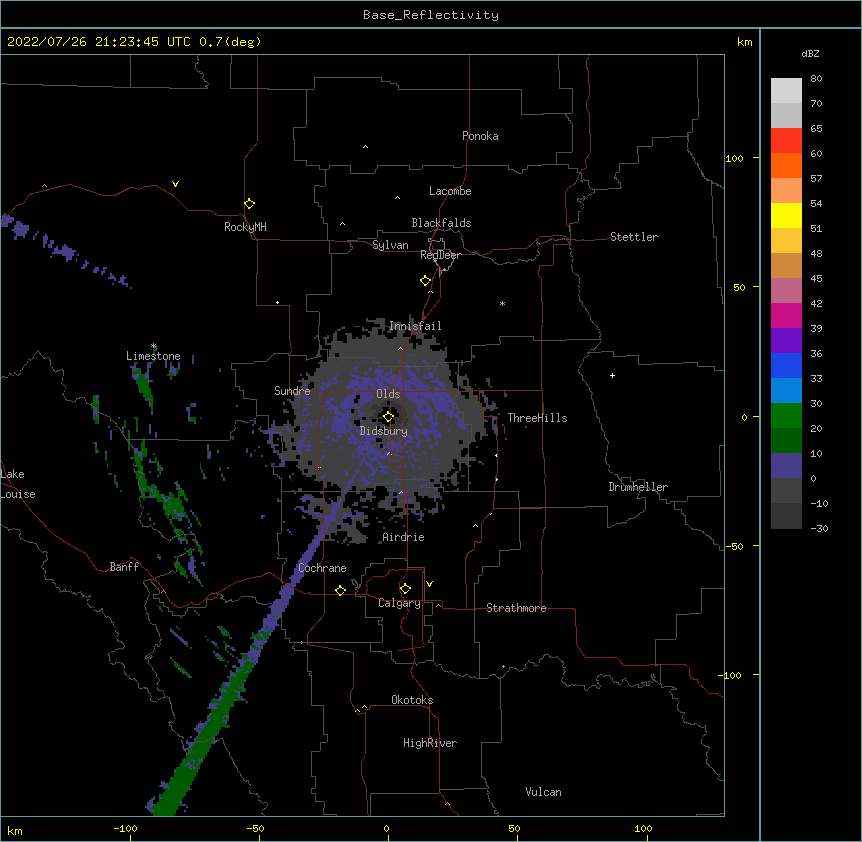Click the dBZ legend heading

(810, 53)
